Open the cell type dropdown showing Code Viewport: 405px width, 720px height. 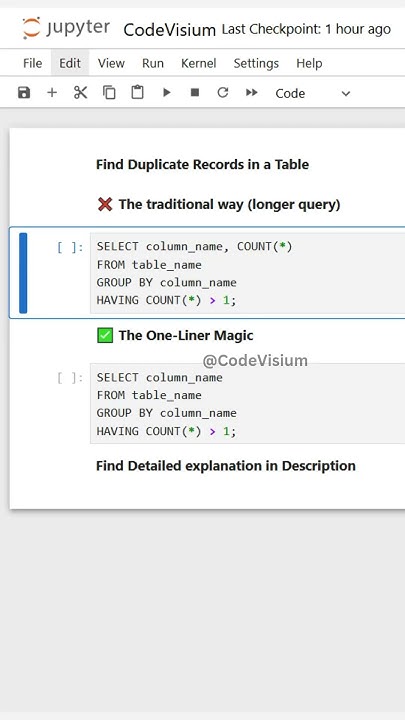pos(313,93)
